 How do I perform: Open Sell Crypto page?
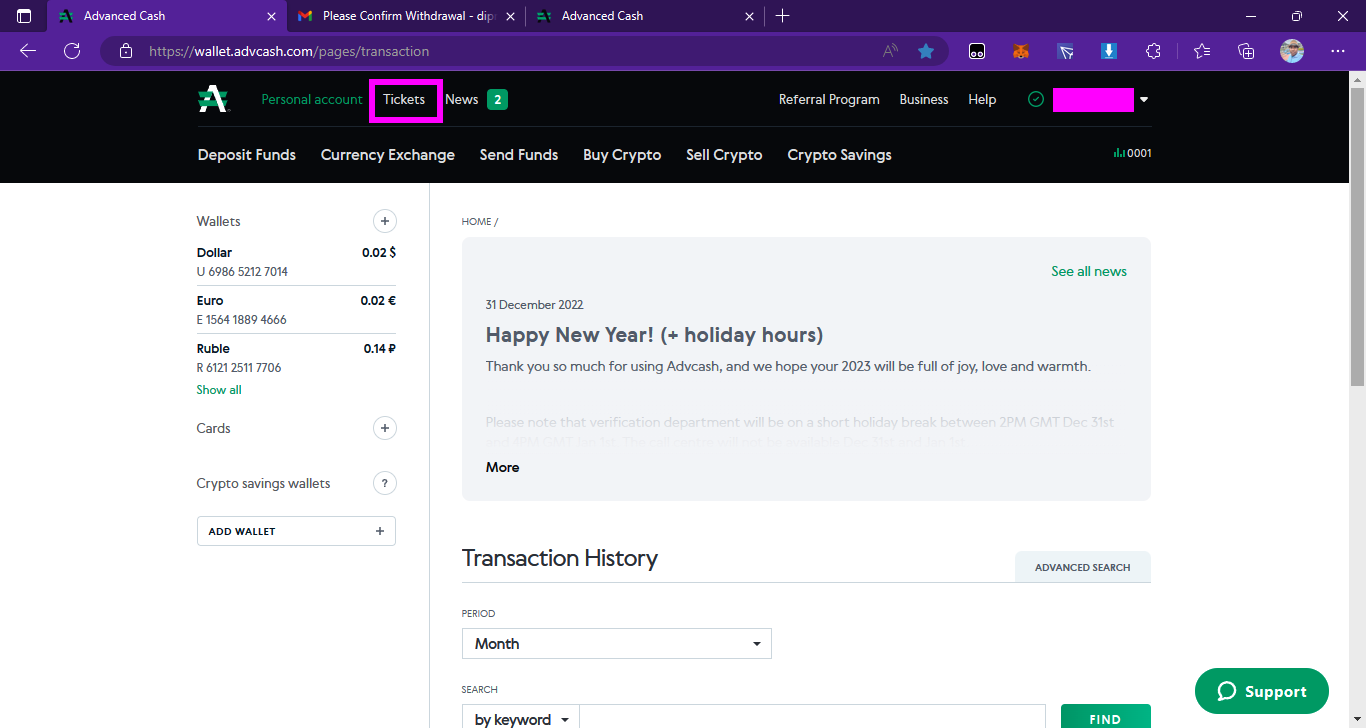click(724, 155)
